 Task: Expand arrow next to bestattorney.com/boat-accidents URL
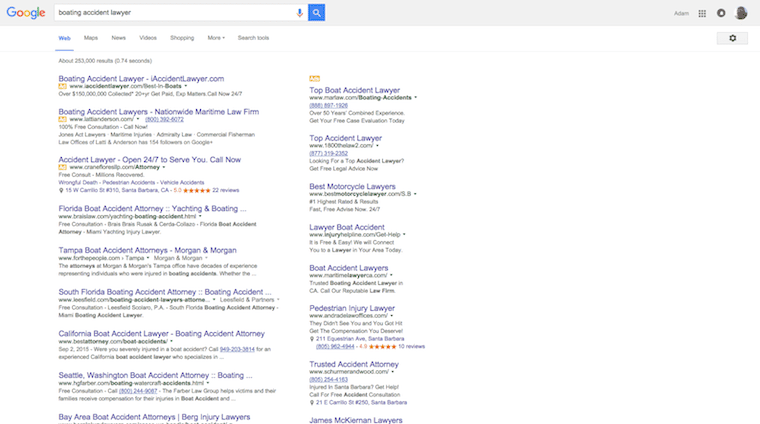(x=172, y=342)
